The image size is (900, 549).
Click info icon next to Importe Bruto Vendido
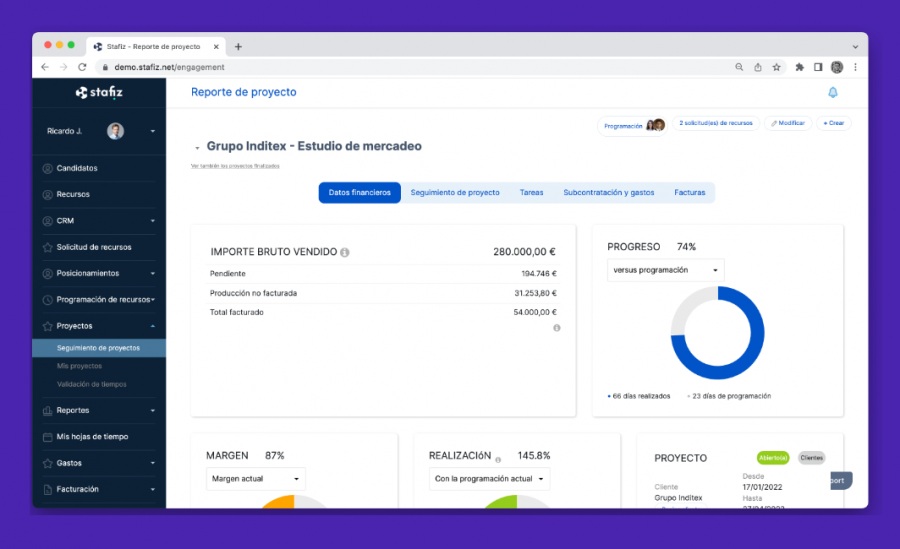point(344,252)
